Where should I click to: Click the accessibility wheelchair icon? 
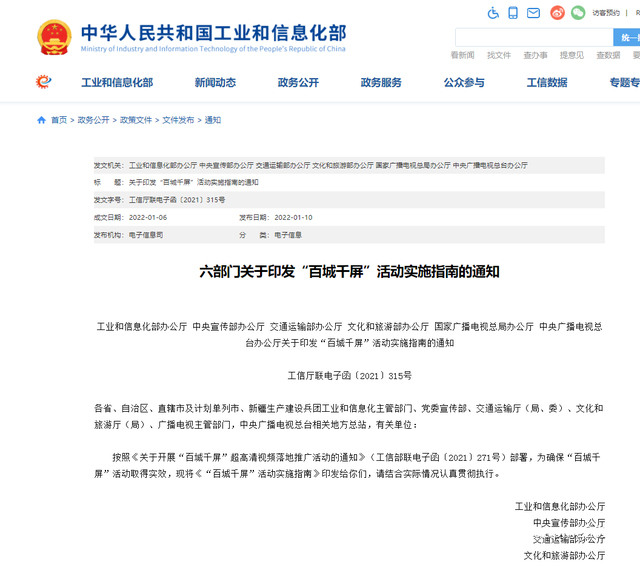(x=493, y=13)
